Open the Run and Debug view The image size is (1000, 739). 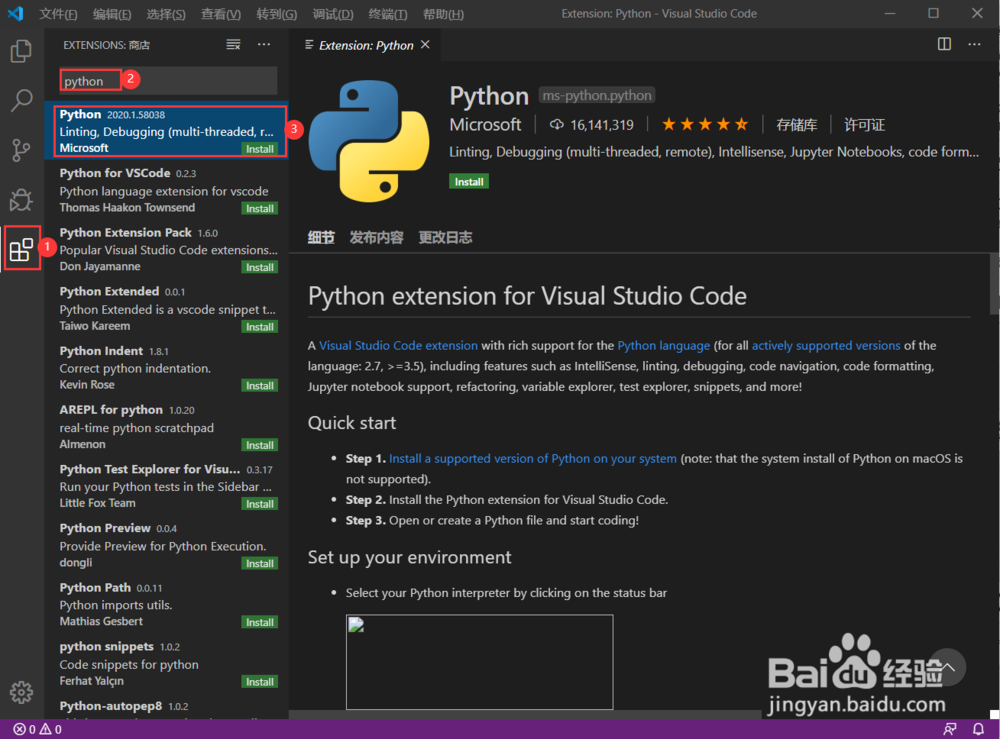click(21, 200)
